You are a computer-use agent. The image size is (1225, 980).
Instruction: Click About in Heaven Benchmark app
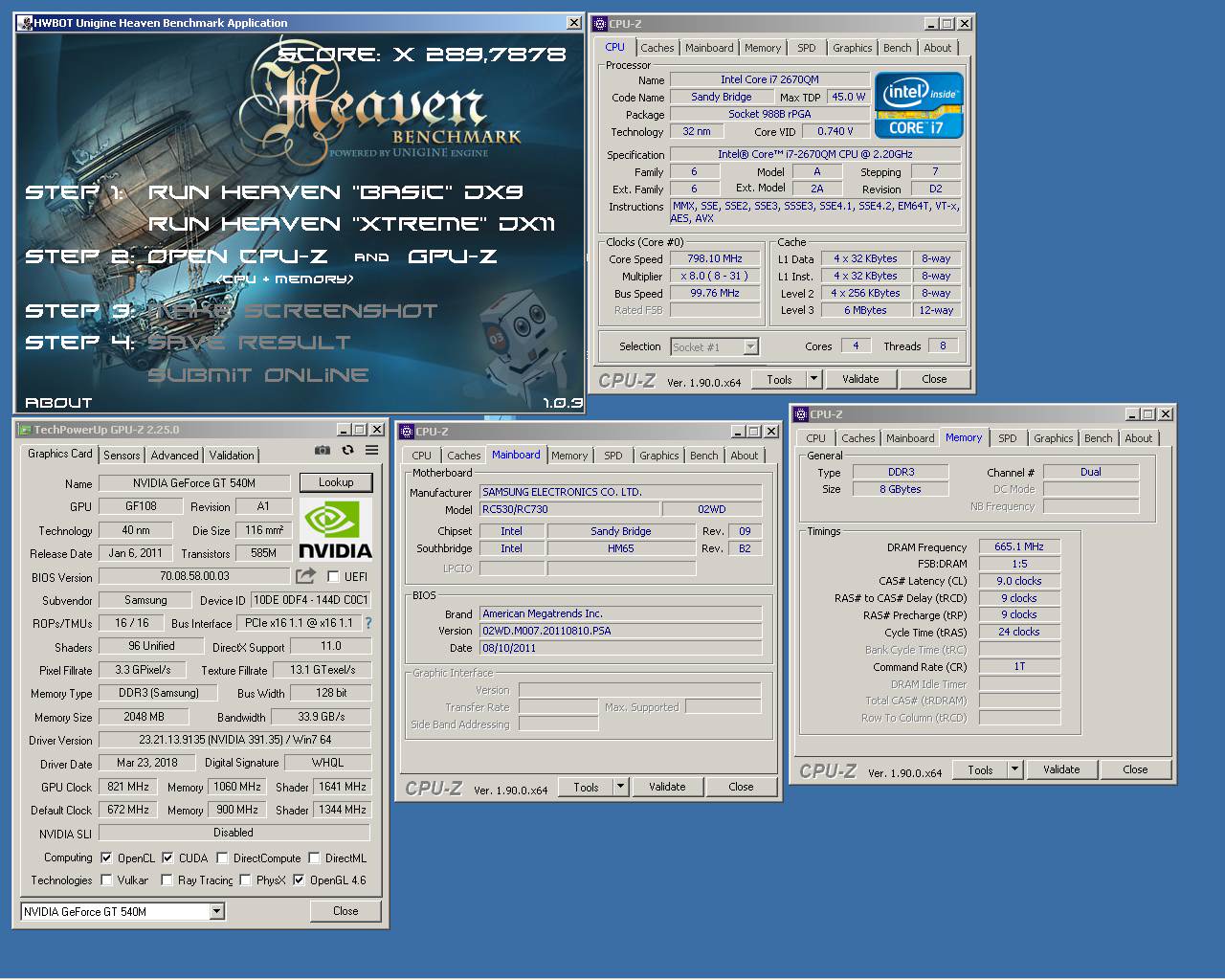[58, 403]
